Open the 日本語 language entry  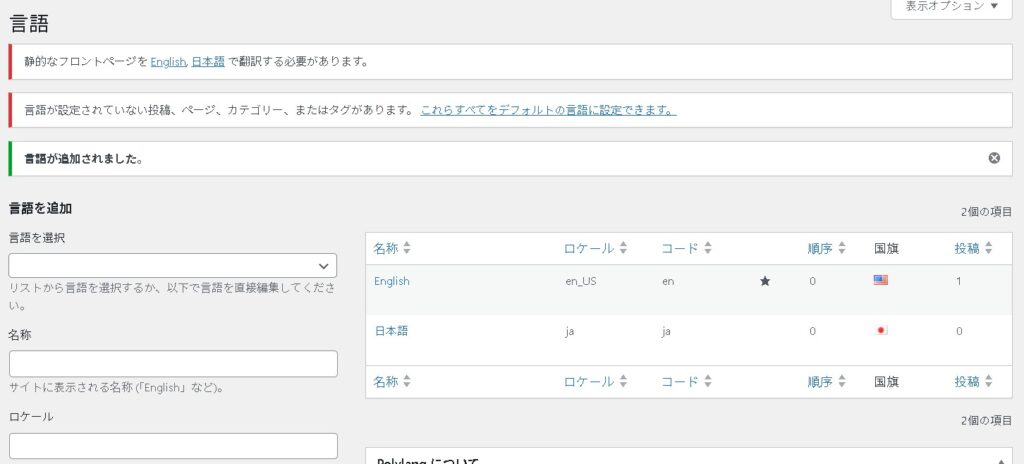391,331
